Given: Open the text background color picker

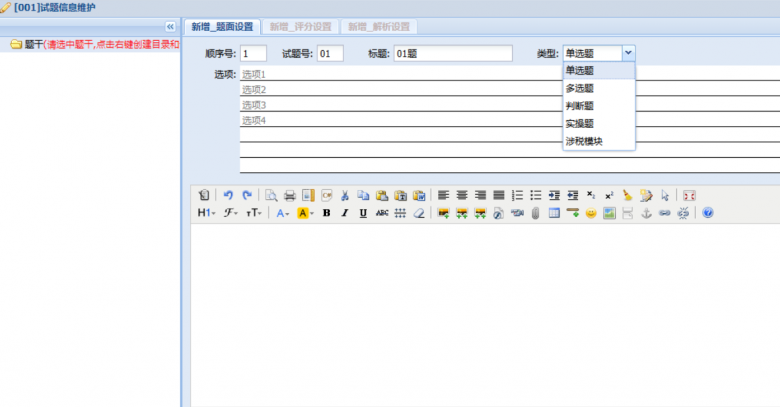Looking at the screenshot, I should 304,213.
